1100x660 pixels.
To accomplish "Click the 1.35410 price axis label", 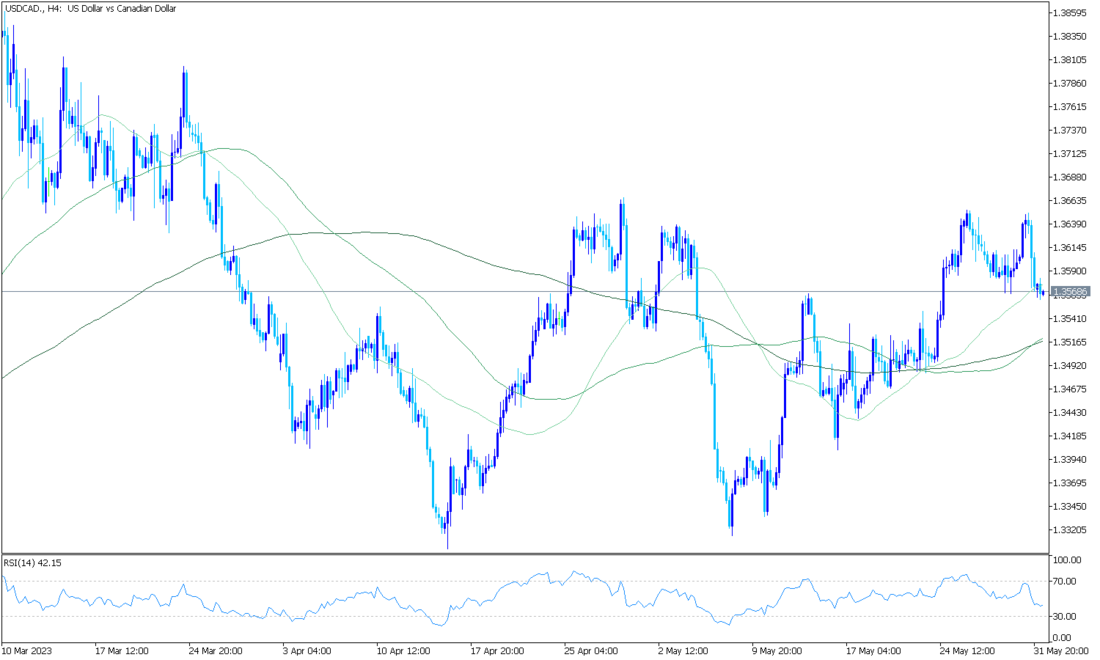I will pyautogui.click(x=1071, y=318).
